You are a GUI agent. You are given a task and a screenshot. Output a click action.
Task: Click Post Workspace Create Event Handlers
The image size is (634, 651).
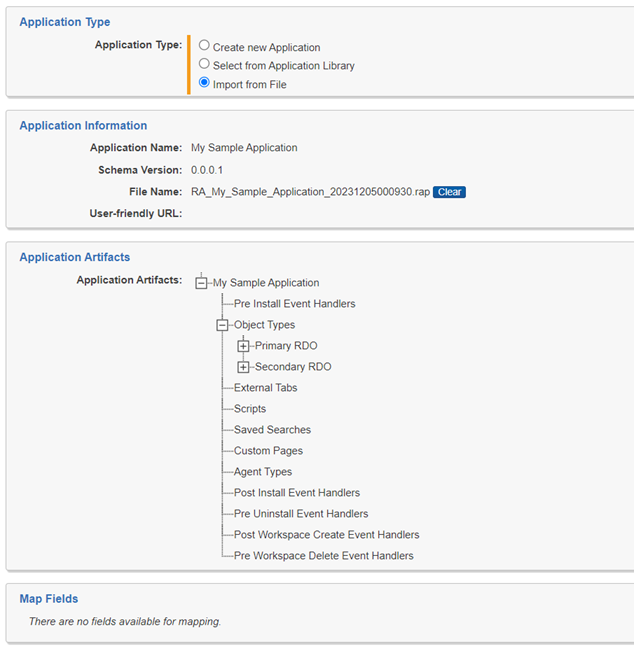pyautogui.click(x=326, y=535)
